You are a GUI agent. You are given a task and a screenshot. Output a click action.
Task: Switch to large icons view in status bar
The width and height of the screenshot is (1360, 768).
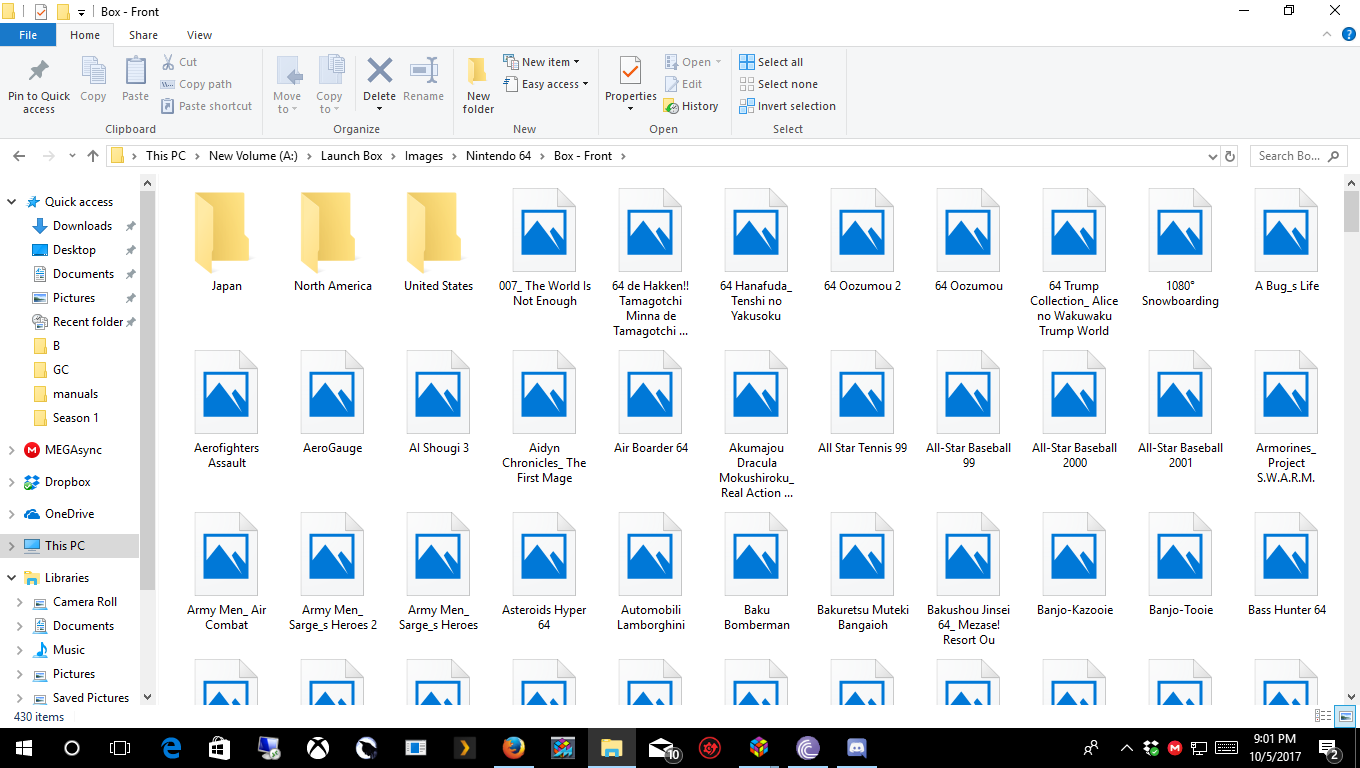coord(1346,716)
